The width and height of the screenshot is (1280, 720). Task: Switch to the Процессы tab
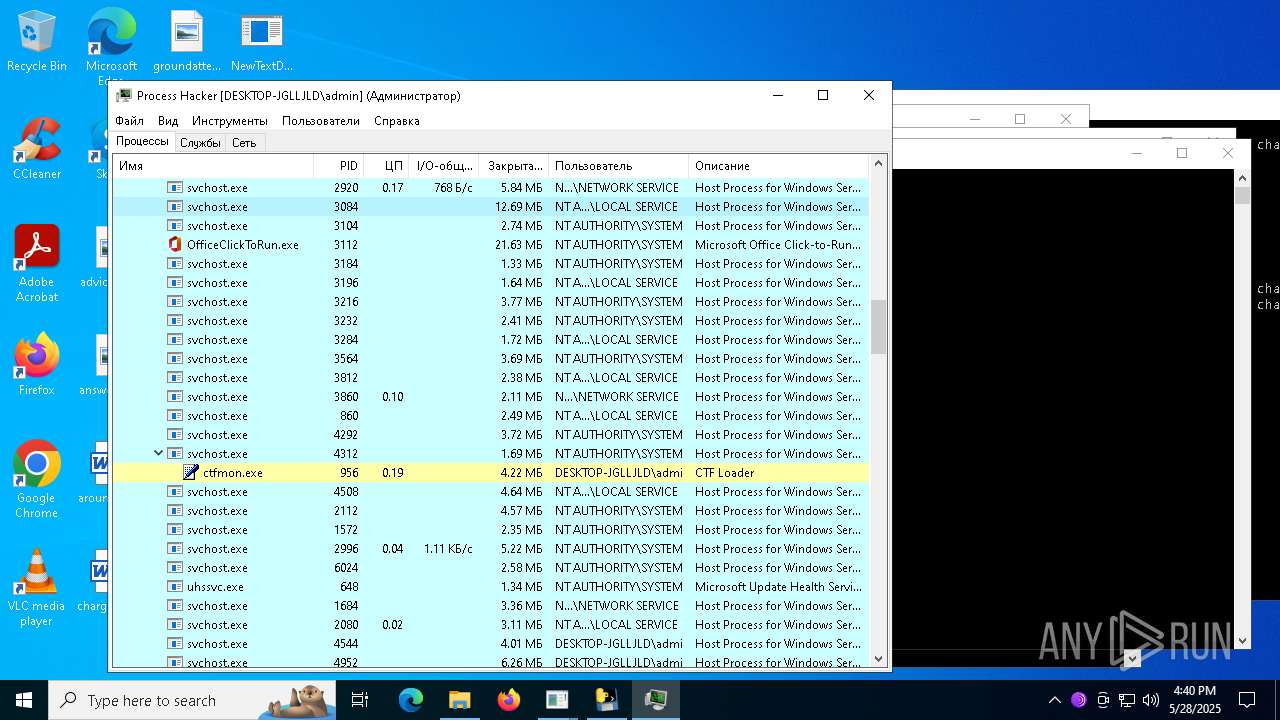[x=142, y=142]
